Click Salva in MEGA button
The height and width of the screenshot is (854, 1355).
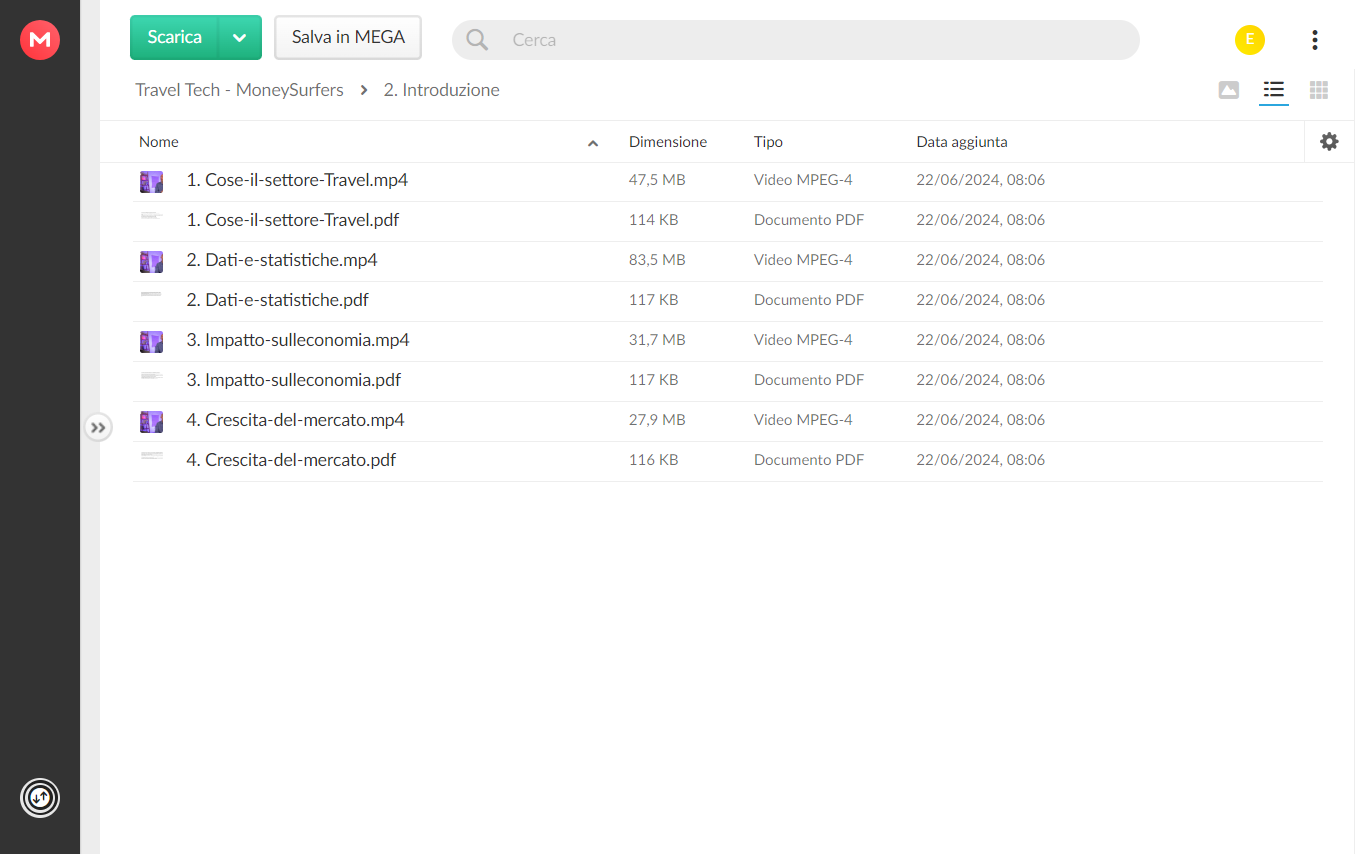[x=348, y=38]
